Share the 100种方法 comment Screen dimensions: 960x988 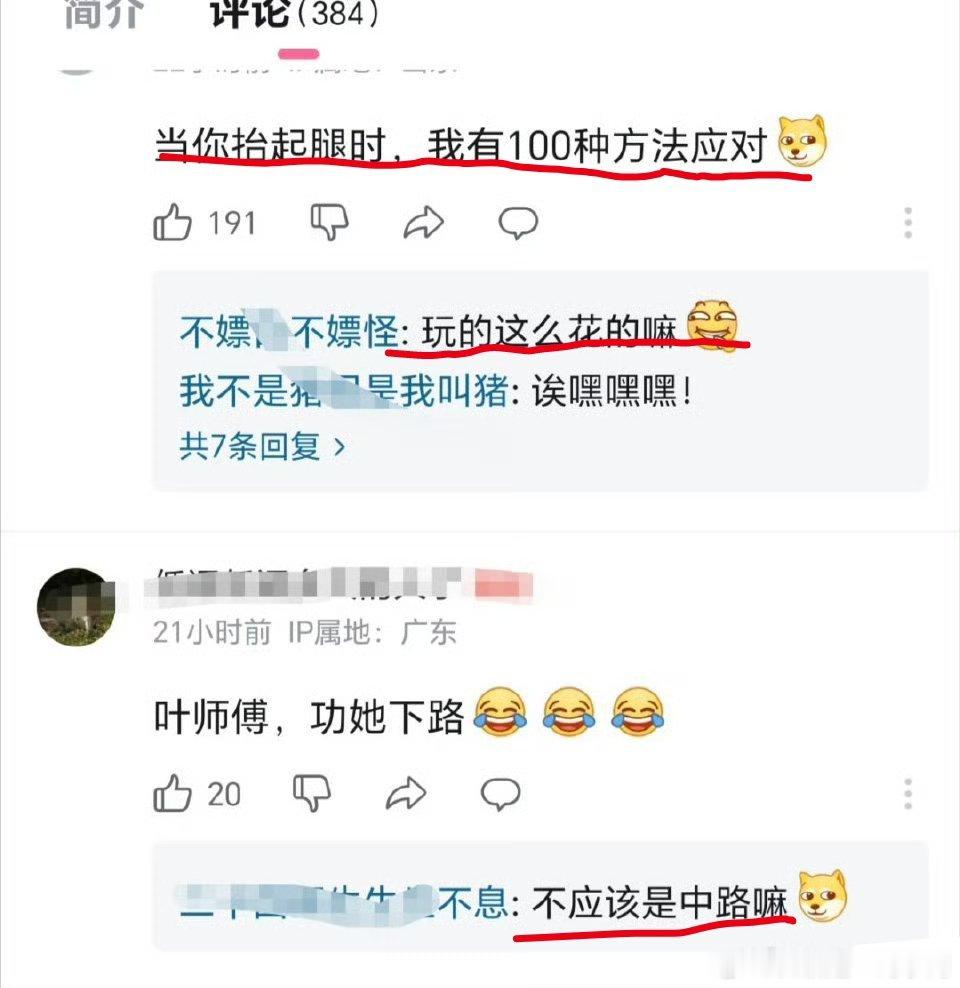pyautogui.click(x=423, y=223)
